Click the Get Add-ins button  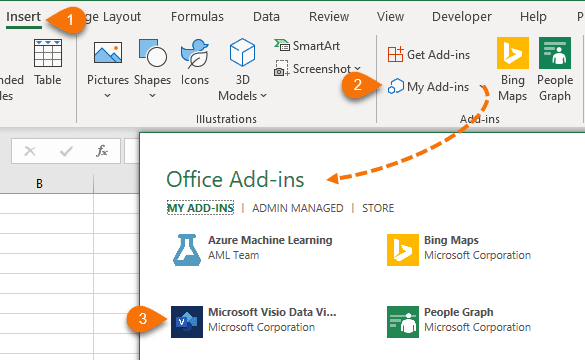[429, 55]
